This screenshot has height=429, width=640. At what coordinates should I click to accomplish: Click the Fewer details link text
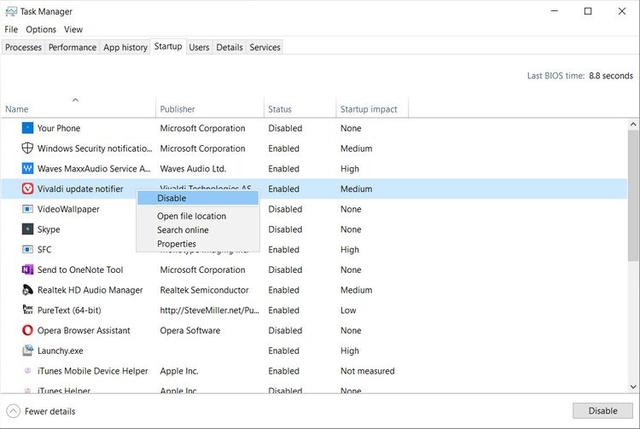50,411
